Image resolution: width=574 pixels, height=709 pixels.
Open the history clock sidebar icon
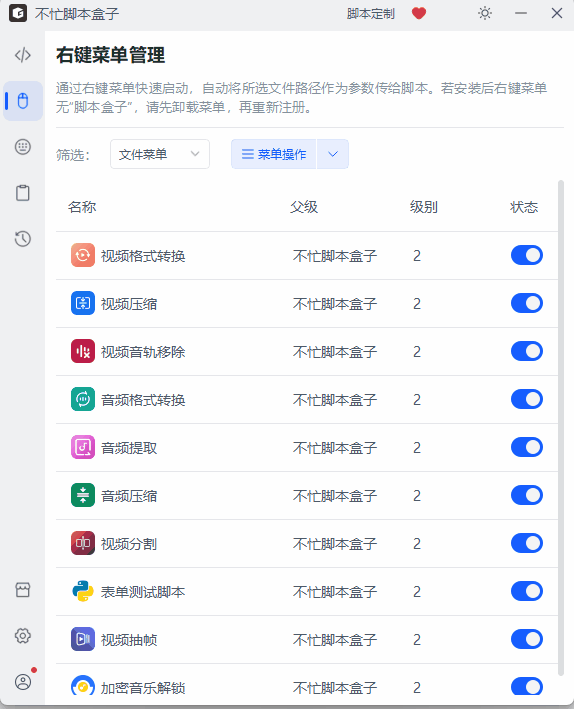[23, 239]
